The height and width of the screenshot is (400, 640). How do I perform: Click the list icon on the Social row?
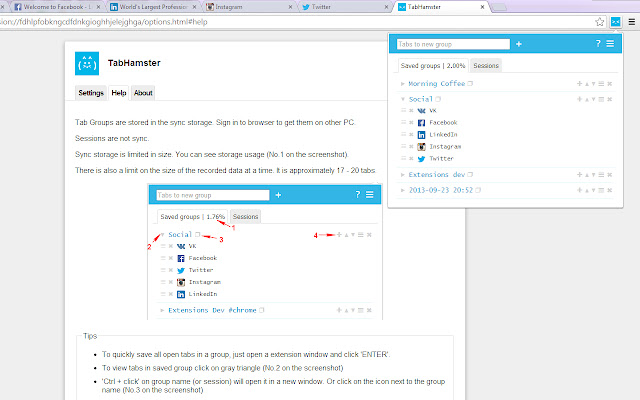(x=601, y=99)
